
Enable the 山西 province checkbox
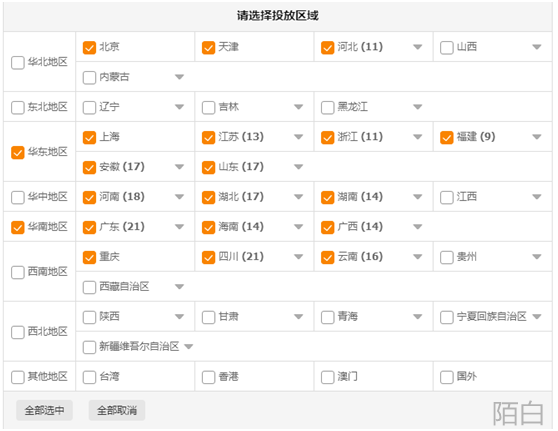coord(447,47)
